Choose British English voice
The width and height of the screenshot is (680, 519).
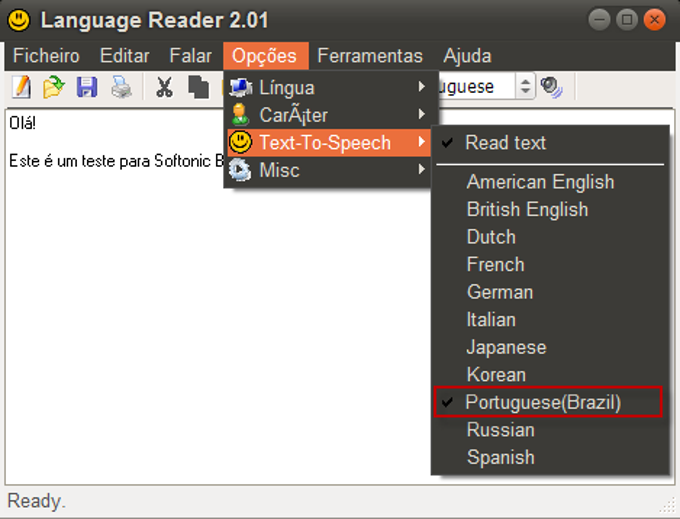coord(550,209)
